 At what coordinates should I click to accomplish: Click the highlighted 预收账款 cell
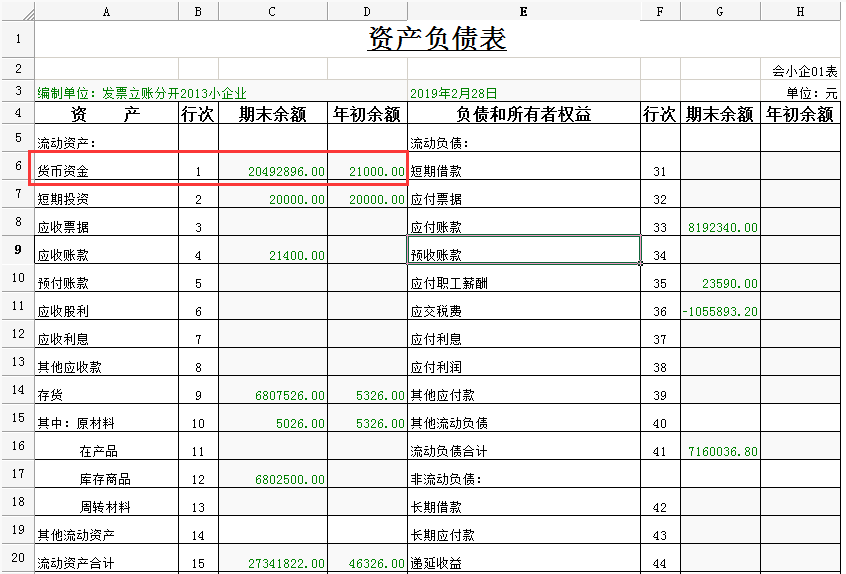(x=524, y=250)
